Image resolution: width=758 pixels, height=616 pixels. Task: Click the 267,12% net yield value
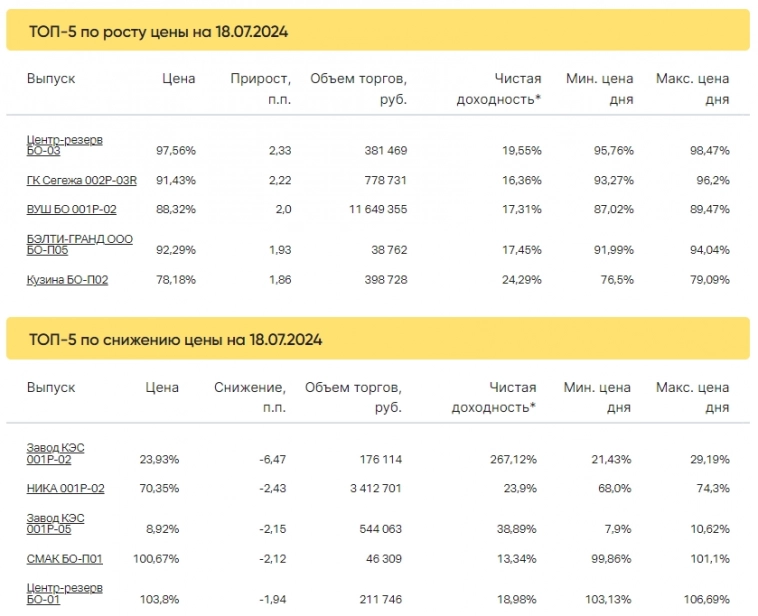point(514,459)
